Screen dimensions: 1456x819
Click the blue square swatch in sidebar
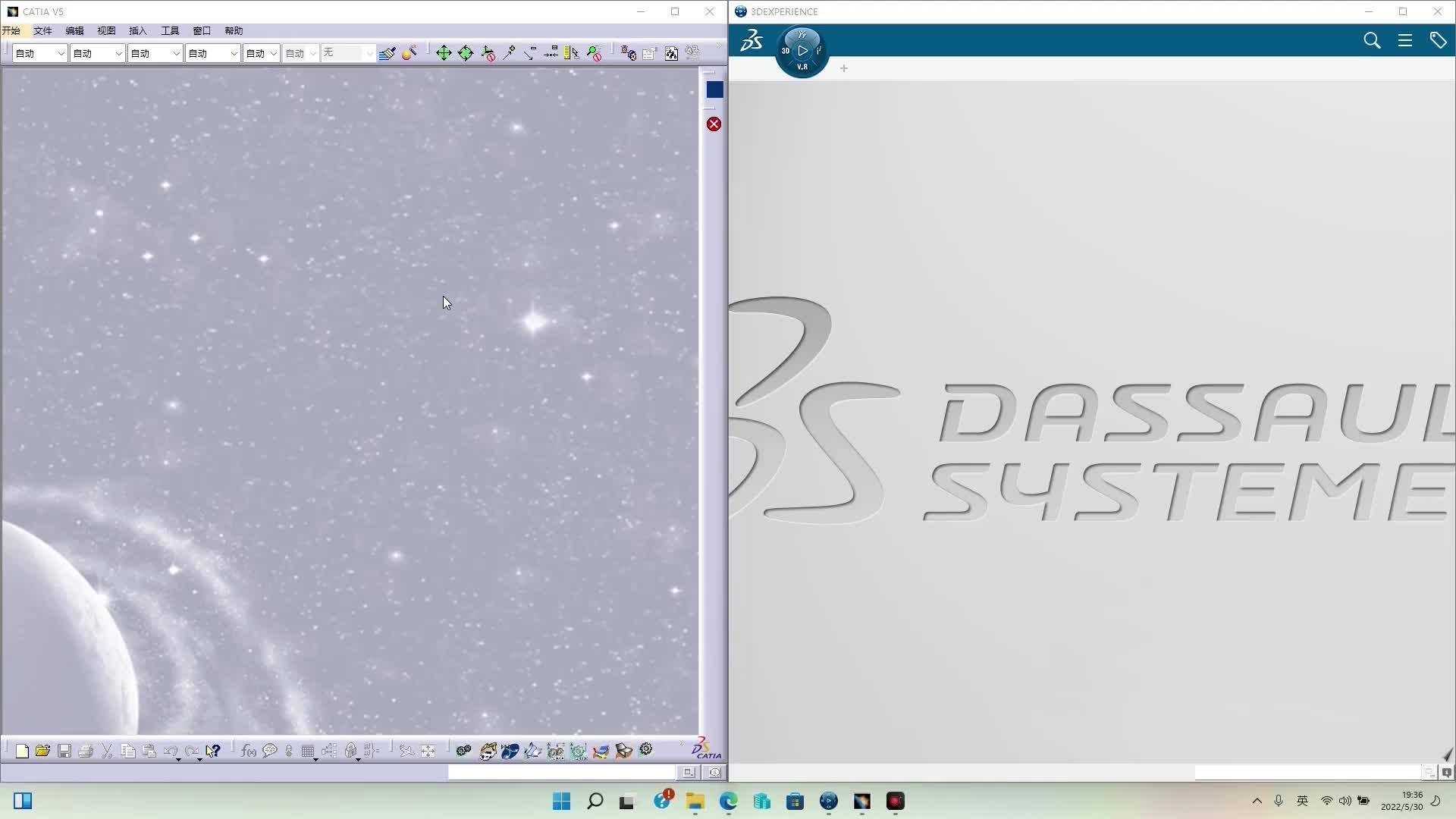pyautogui.click(x=714, y=89)
